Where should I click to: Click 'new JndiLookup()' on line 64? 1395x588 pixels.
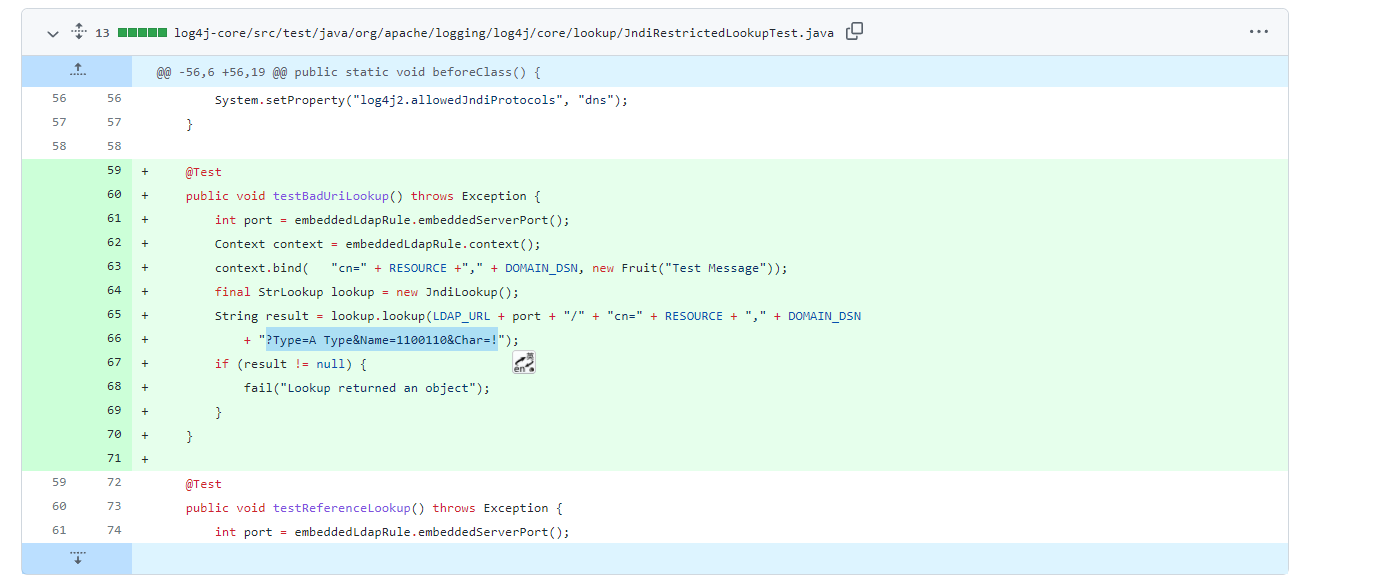(x=454, y=292)
